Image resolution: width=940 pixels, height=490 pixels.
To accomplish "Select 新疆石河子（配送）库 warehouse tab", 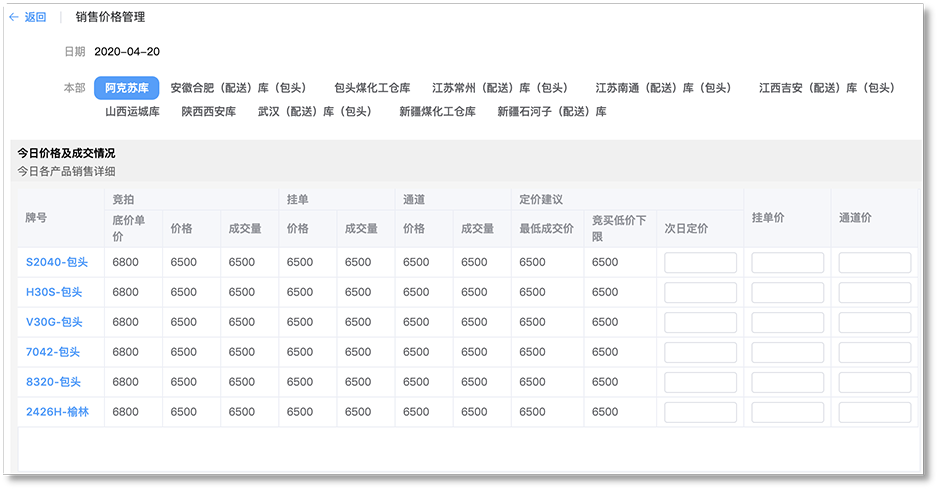I will pyautogui.click(x=552, y=112).
